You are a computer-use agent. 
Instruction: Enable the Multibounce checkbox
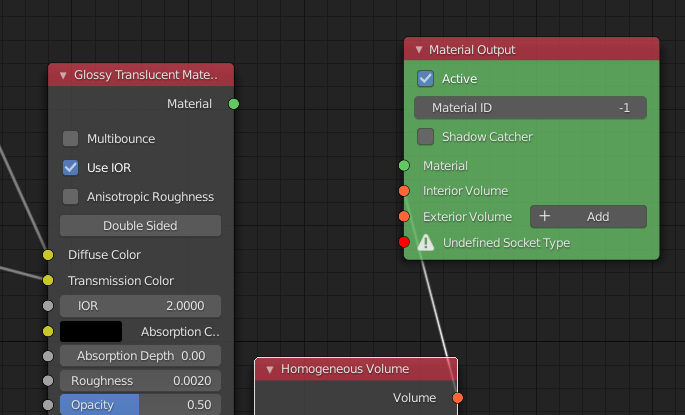[x=71, y=139]
